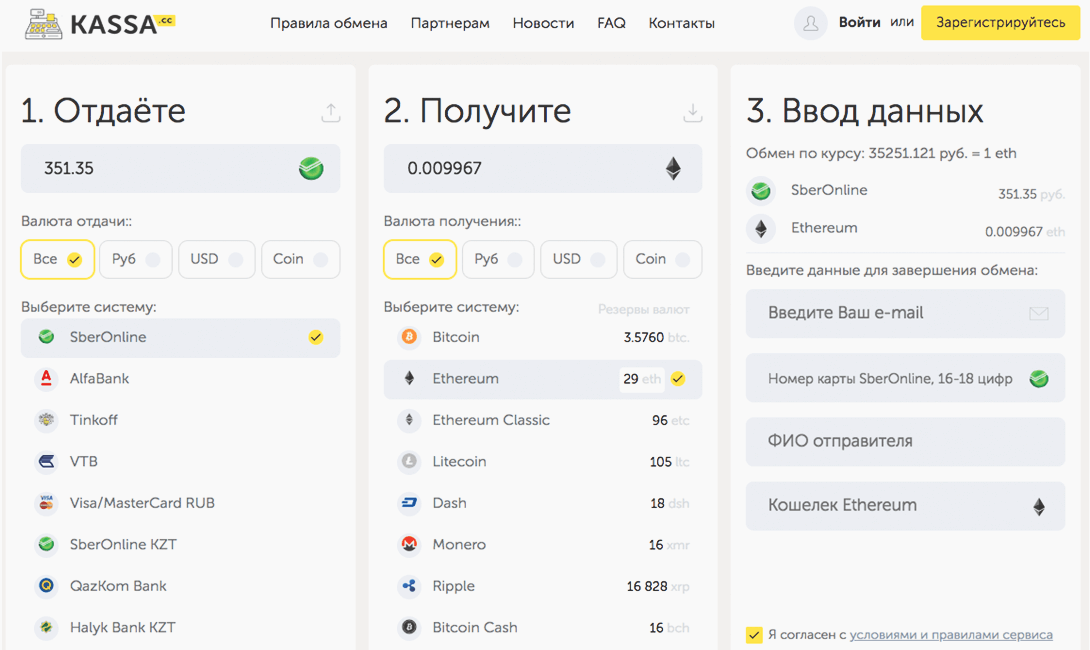Open the Контакты page

point(681,24)
